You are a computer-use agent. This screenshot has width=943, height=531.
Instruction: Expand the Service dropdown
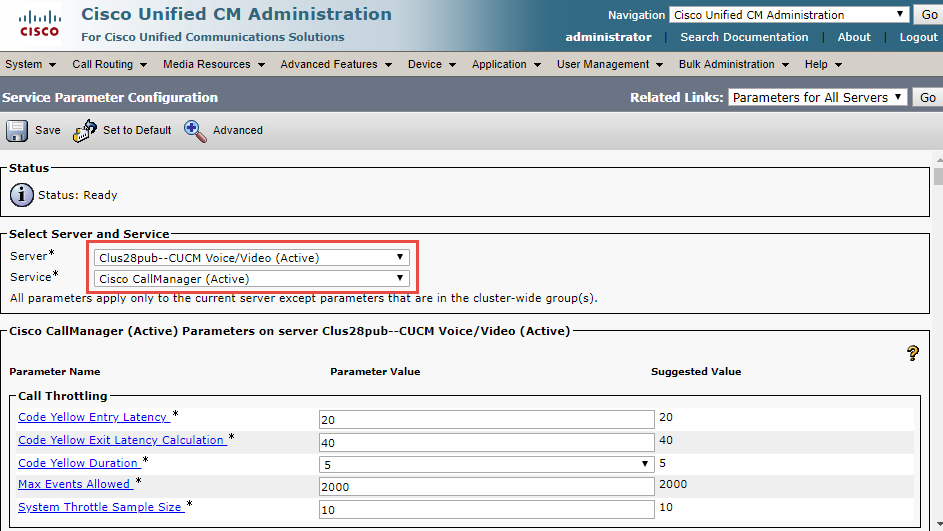click(x=252, y=278)
